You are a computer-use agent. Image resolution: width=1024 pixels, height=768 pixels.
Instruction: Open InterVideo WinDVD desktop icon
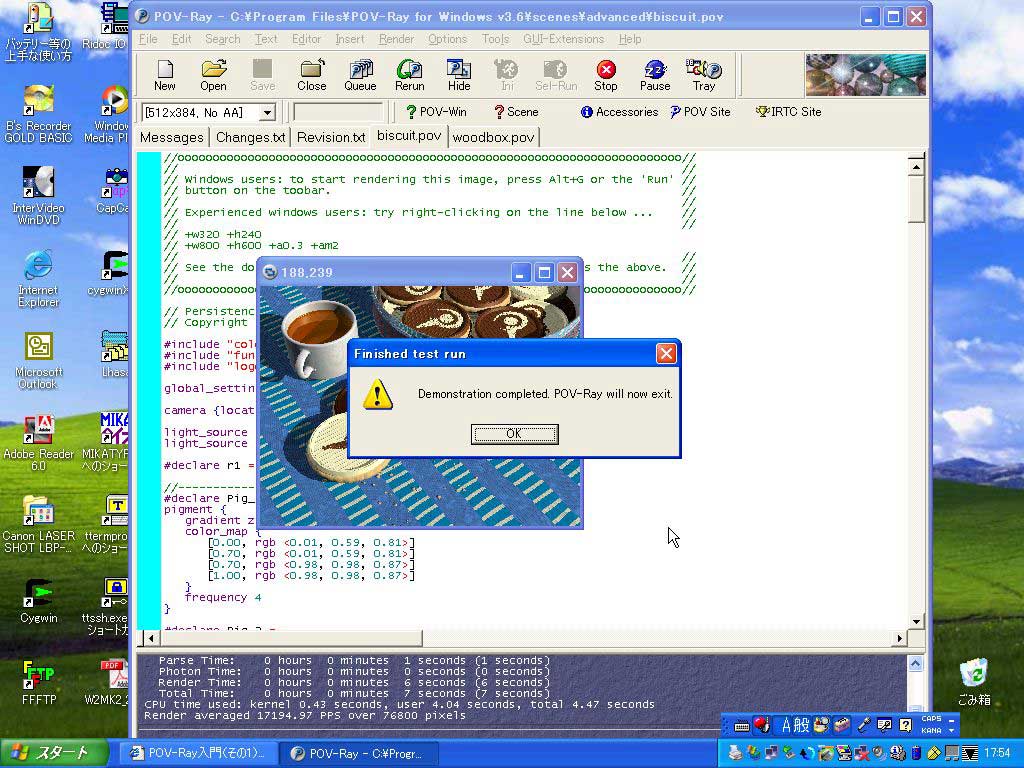click(38, 195)
